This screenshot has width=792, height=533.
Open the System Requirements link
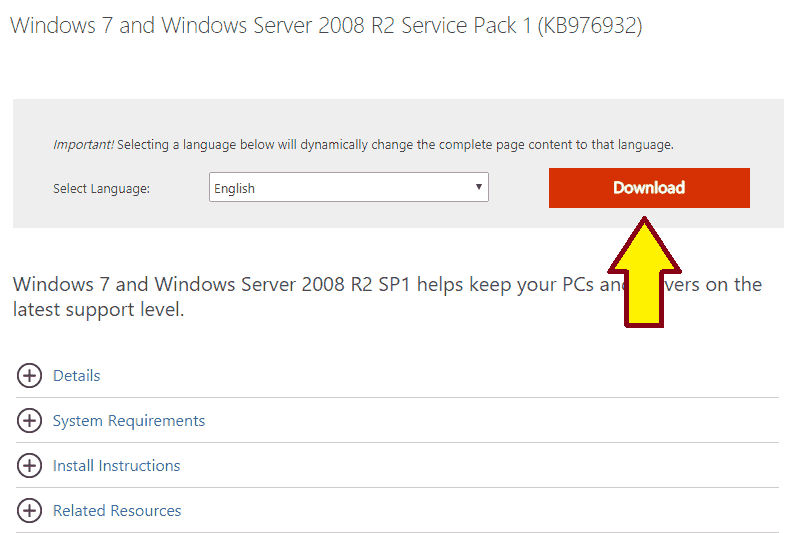pos(129,420)
